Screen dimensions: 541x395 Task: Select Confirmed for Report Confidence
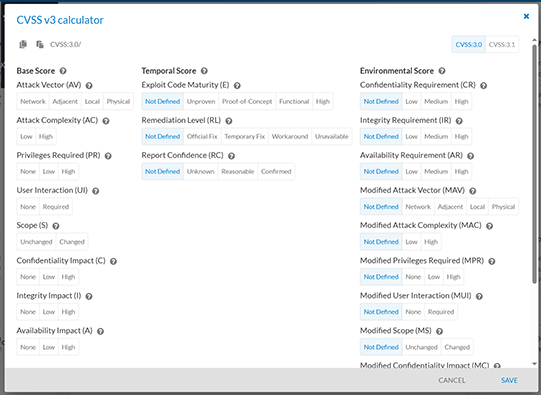[x=276, y=171]
